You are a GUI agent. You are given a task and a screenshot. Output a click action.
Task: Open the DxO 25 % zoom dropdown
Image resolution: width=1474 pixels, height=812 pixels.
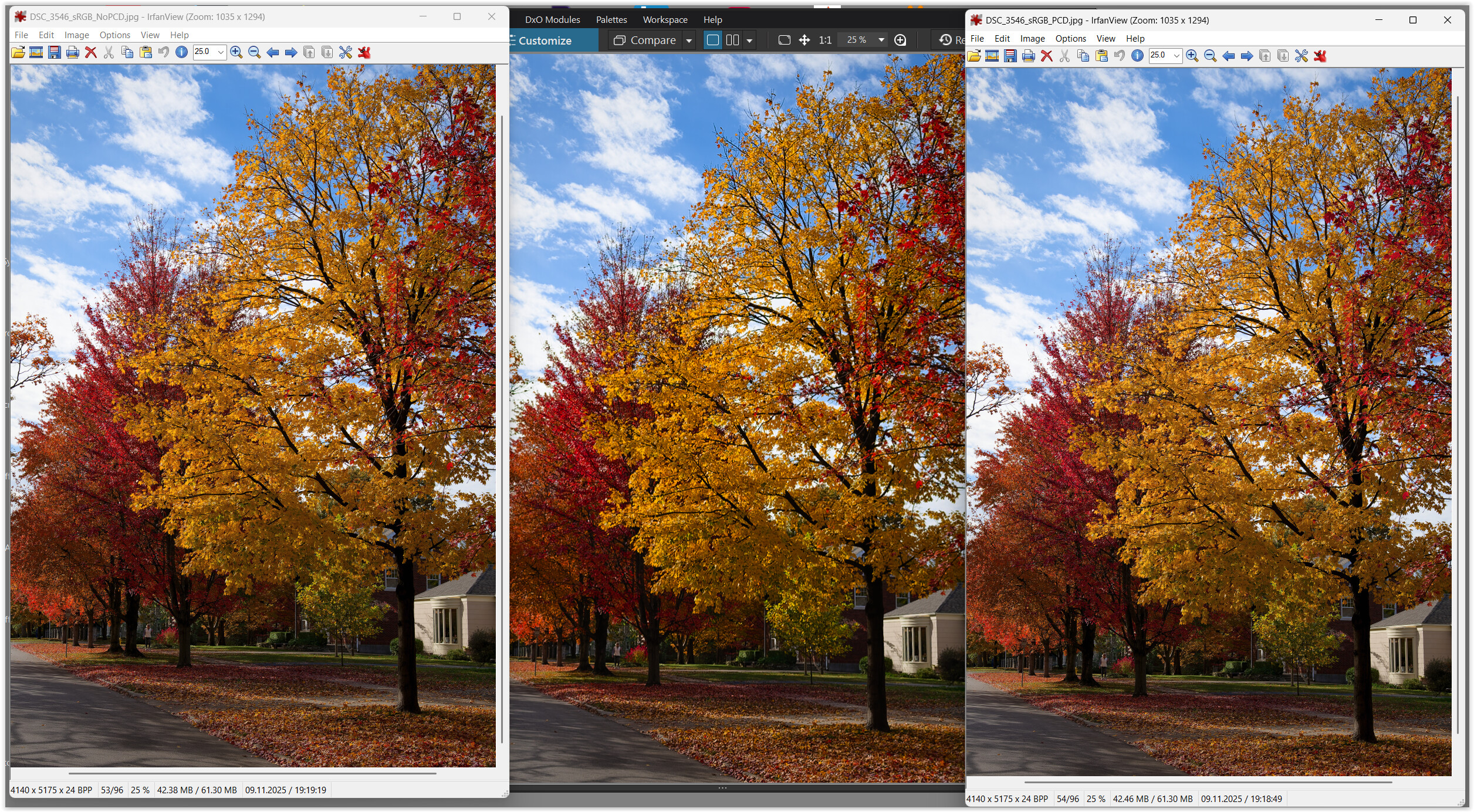(x=881, y=40)
